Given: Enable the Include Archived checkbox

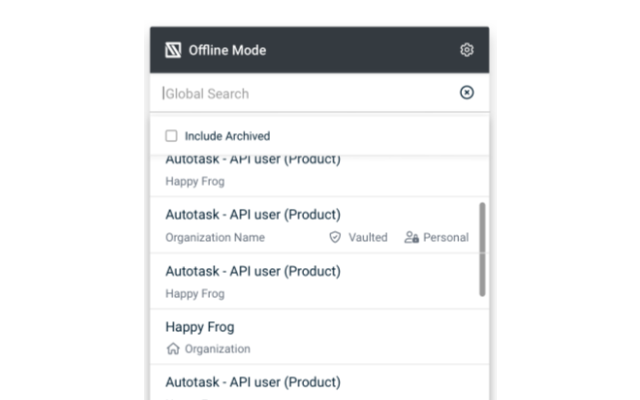Looking at the screenshot, I should tap(171, 136).
